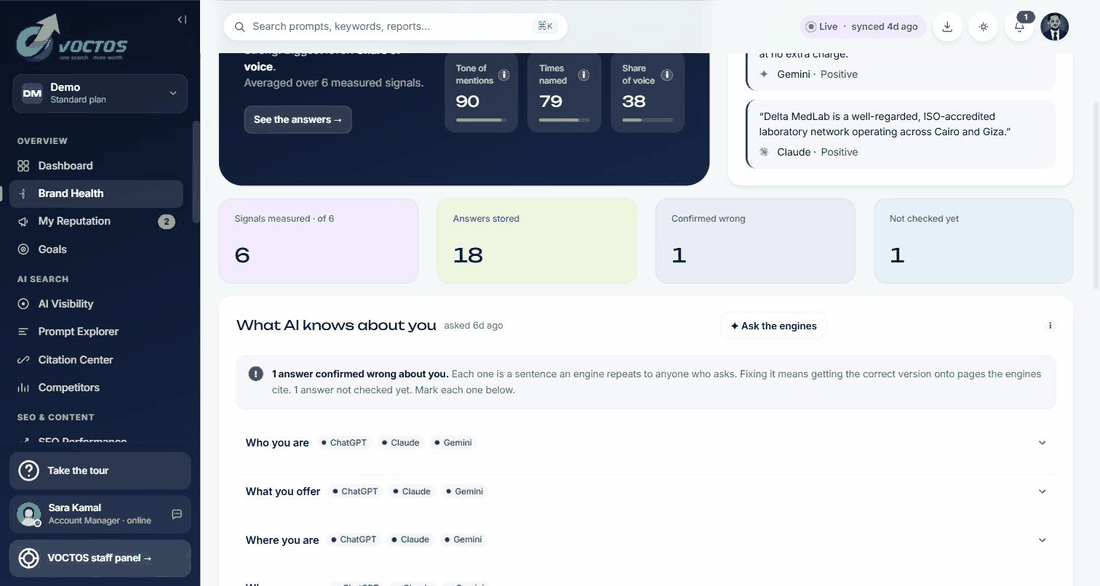Open the Demo Standard plan workspace dropdown
The width and height of the screenshot is (1100, 586).
coord(100,93)
